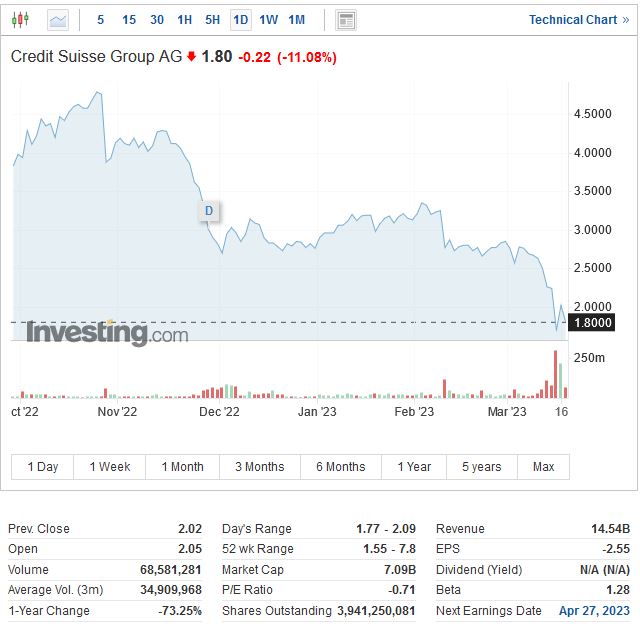Image resolution: width=640 pixels, height=642 pixels.
Task: Click the D dividend marker on chart
Action: (x=209, y=211)
